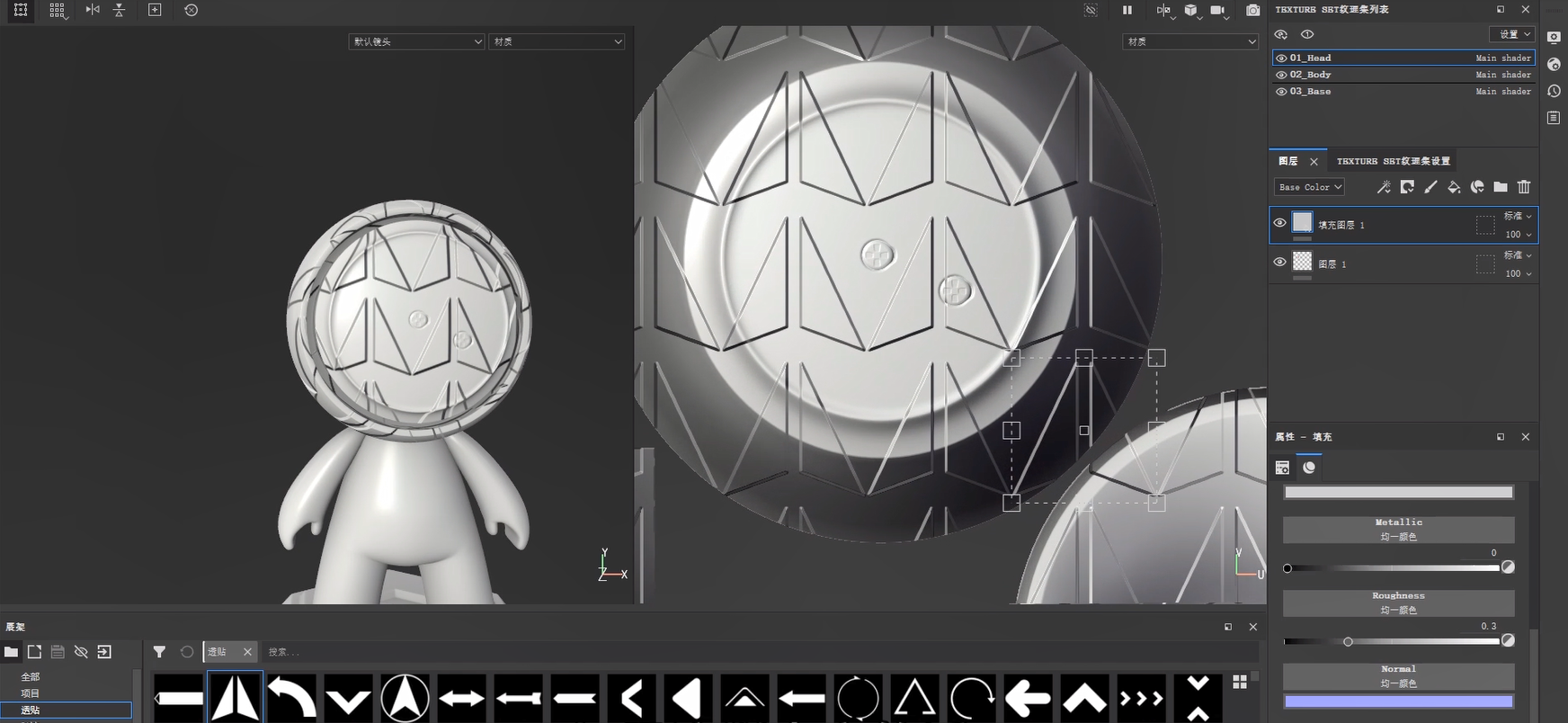This screenshot has width=1568, height=723.
Task: Open the add effect magic wand icon
Action: point(1384,187)
